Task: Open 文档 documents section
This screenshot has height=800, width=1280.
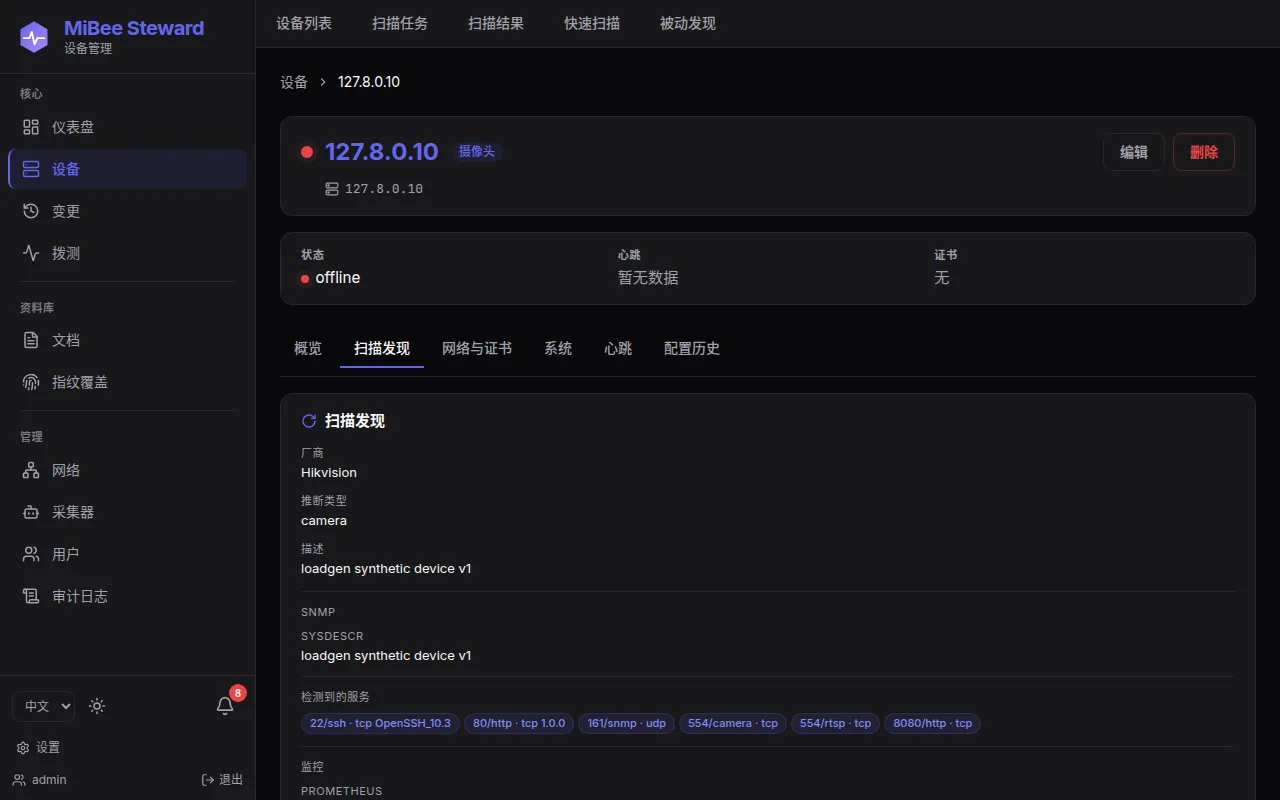Action: tap(127, 340)
